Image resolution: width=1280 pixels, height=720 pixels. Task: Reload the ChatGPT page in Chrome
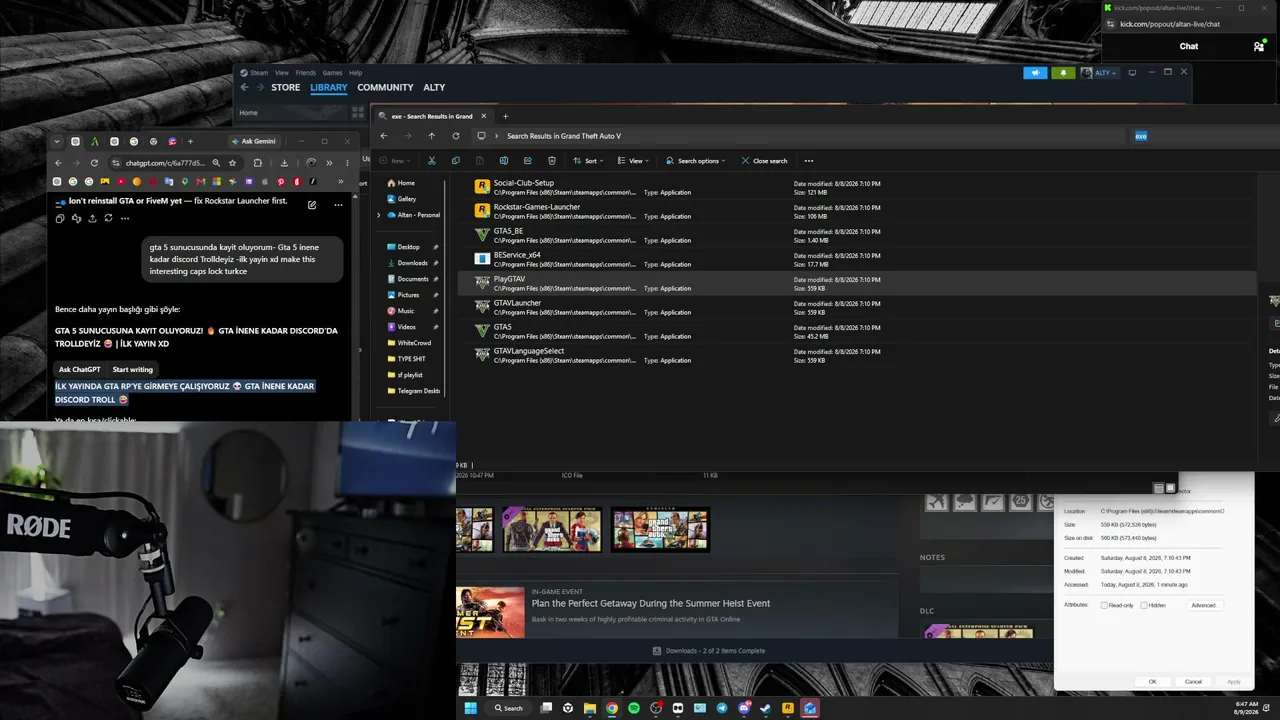coord(95,163)
